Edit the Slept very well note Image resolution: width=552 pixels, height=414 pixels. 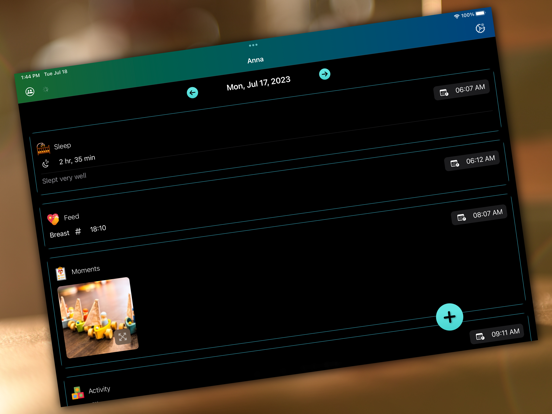pos(64,178)
